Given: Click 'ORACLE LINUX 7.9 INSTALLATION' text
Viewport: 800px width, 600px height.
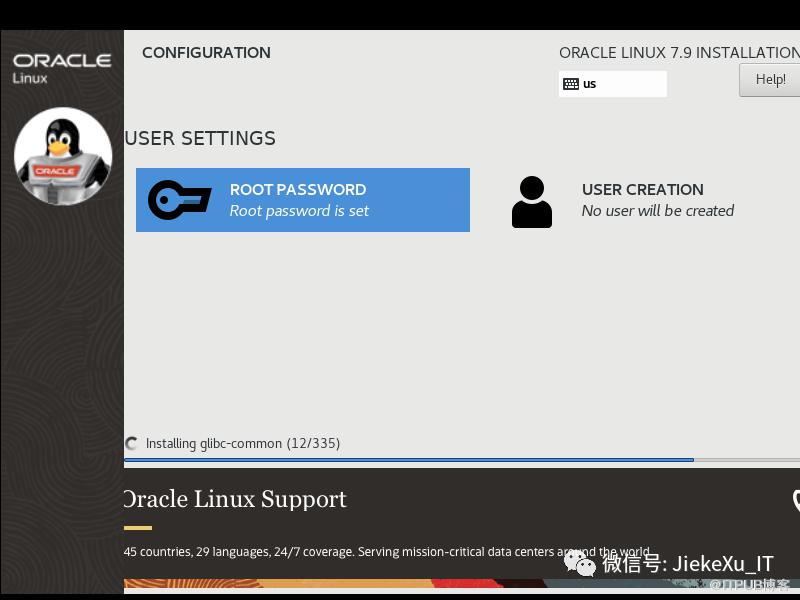Looking at the screenshot, I should tap(679, 53).
